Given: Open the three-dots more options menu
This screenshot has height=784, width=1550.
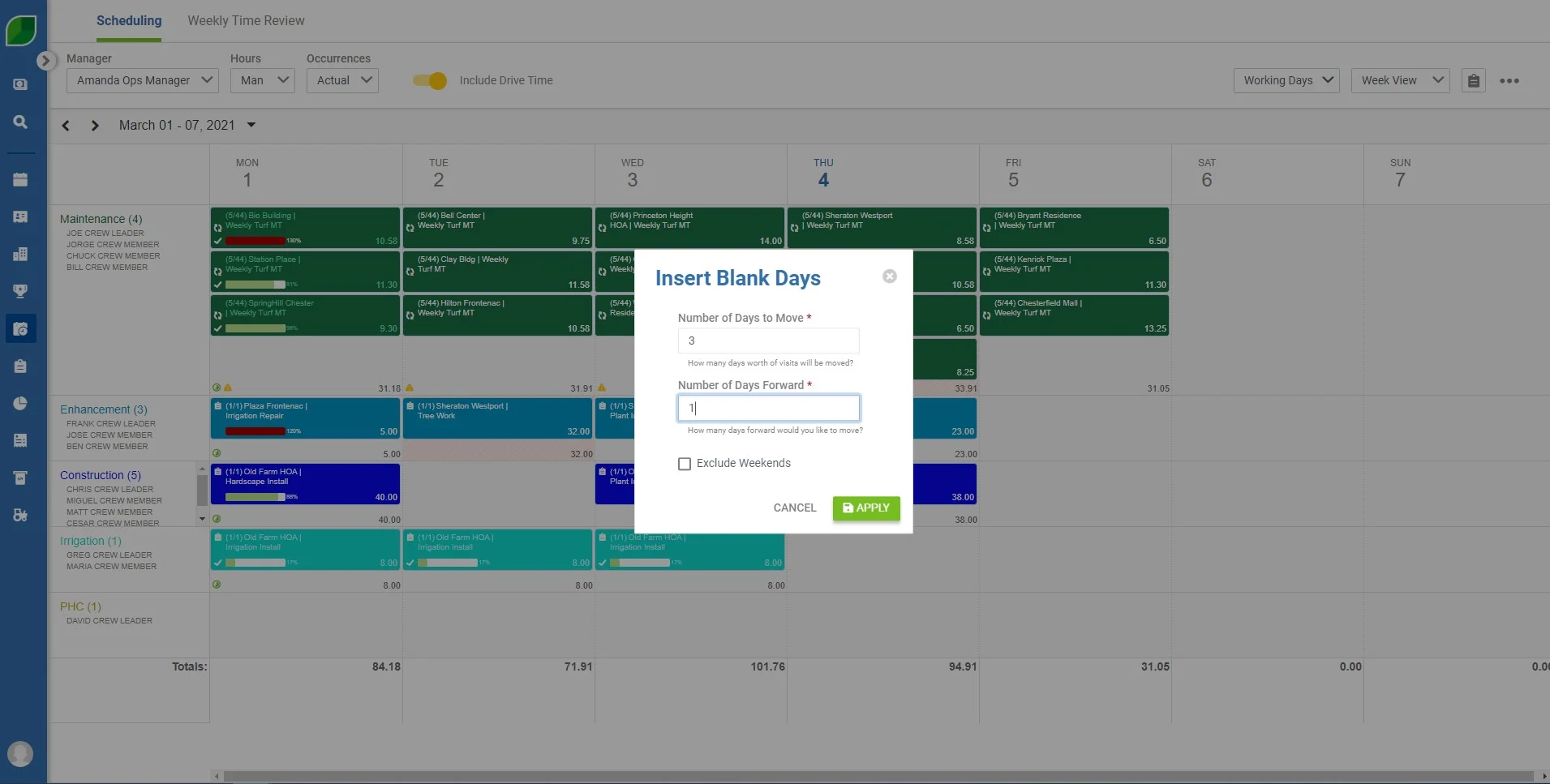Looking at the screenshot, I should click(1509, 80).
